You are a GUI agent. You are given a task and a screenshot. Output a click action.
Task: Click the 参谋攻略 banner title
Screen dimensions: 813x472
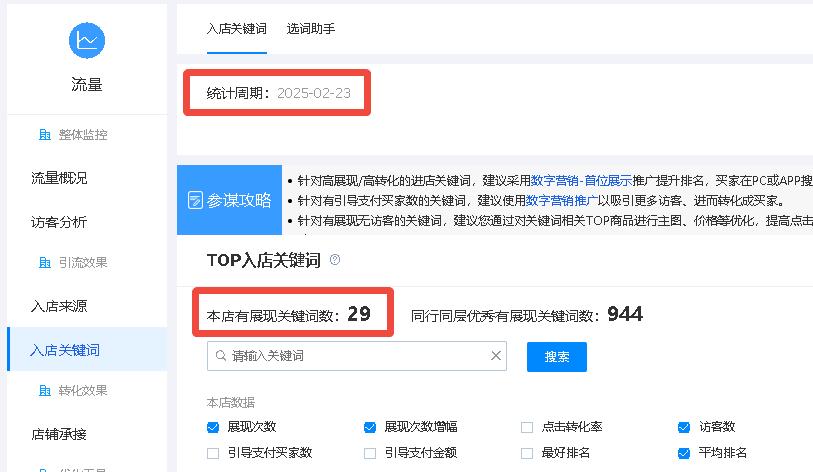click(239, 200)
